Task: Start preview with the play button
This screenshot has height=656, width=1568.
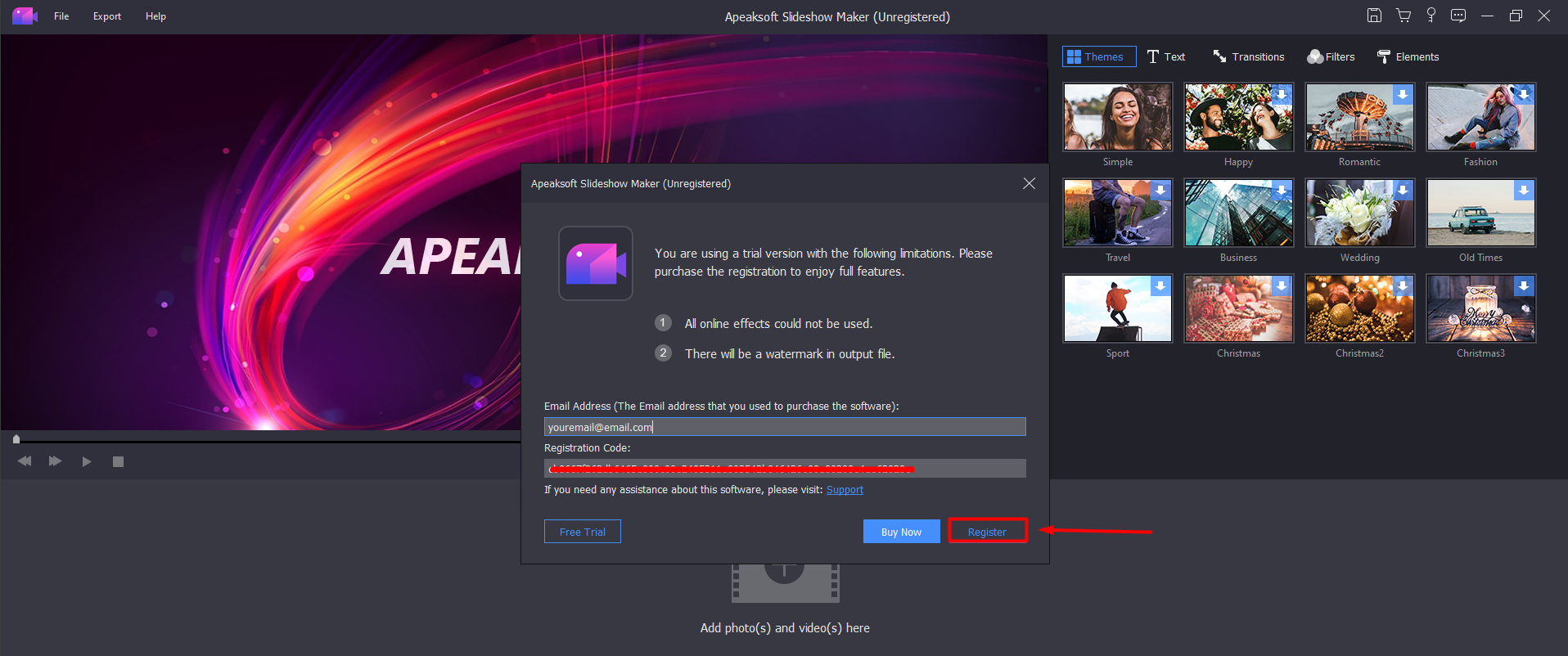Action: pyautogui.click(x=87, y=461)
